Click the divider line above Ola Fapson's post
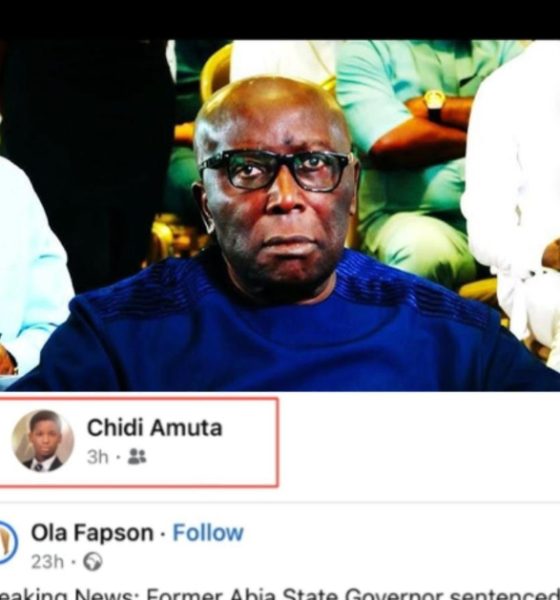The height and width of the screenshot is (600, 560). (280, 502)
